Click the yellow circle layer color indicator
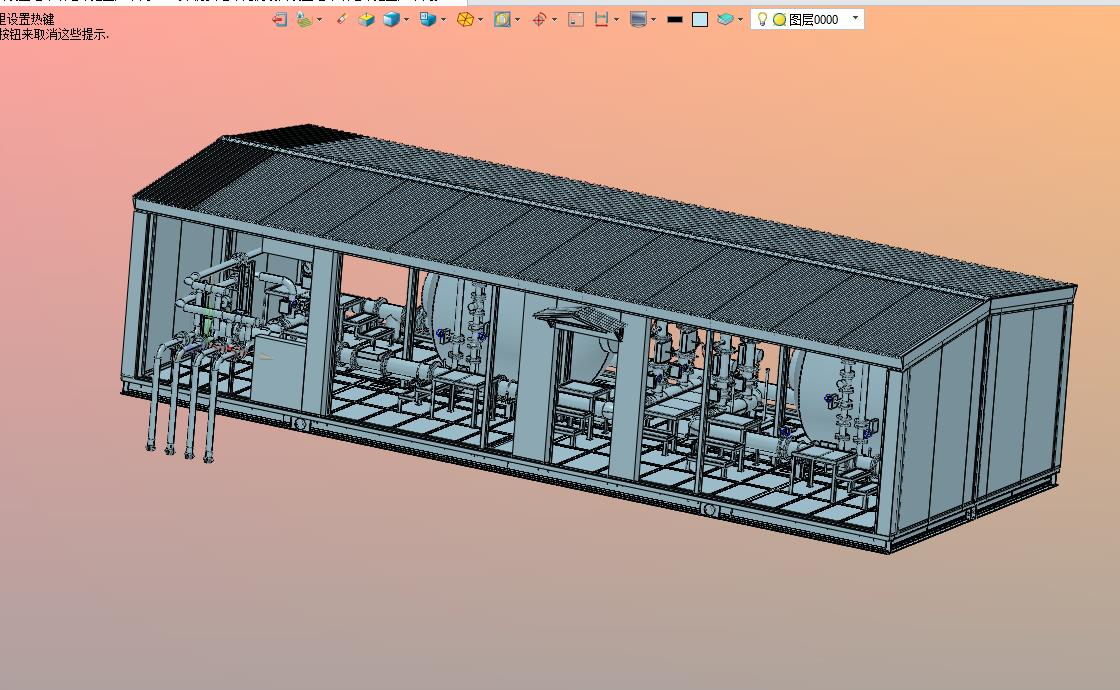 (x=779, y=20)
